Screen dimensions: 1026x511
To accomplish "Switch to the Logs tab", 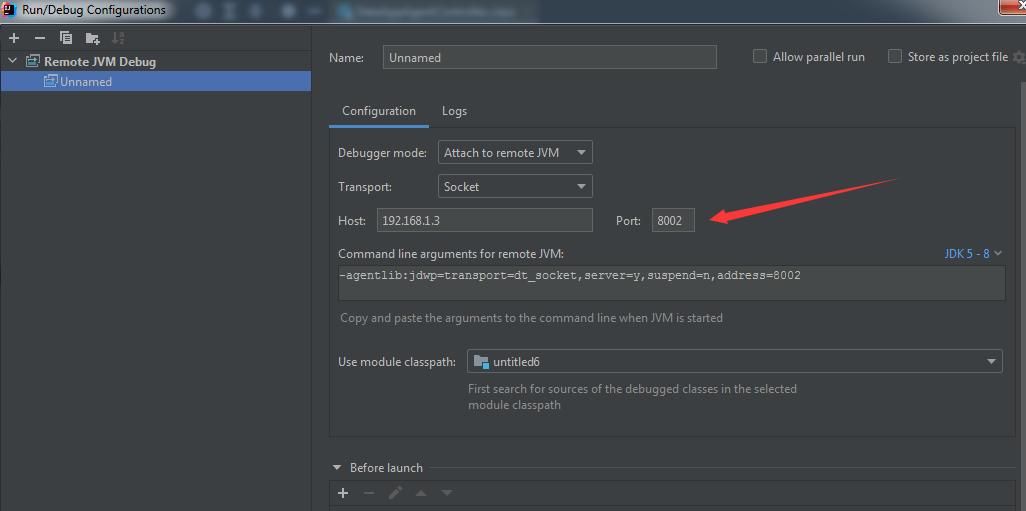I will (454, 111).
